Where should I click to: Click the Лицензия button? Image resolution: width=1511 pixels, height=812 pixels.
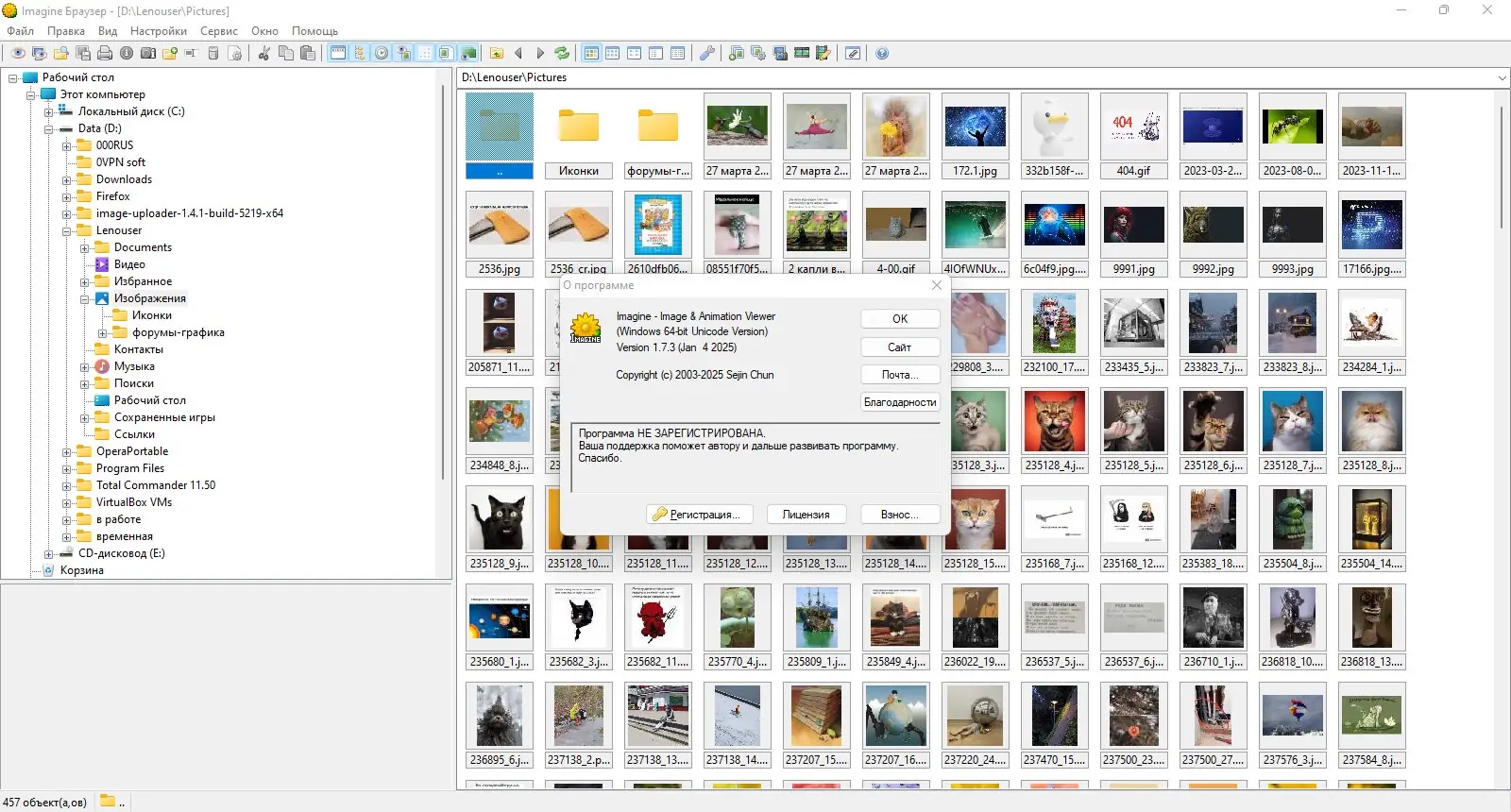point(806,514)
